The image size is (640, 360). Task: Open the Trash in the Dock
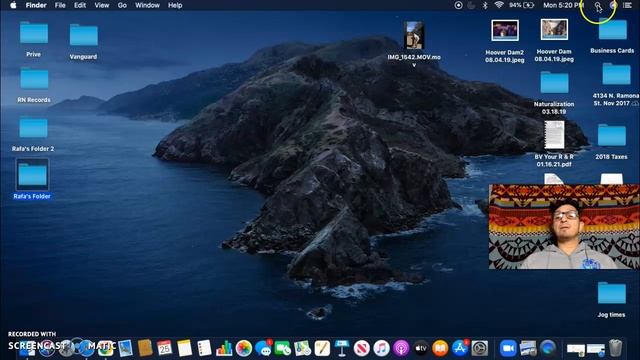click(x=616, y=348)
